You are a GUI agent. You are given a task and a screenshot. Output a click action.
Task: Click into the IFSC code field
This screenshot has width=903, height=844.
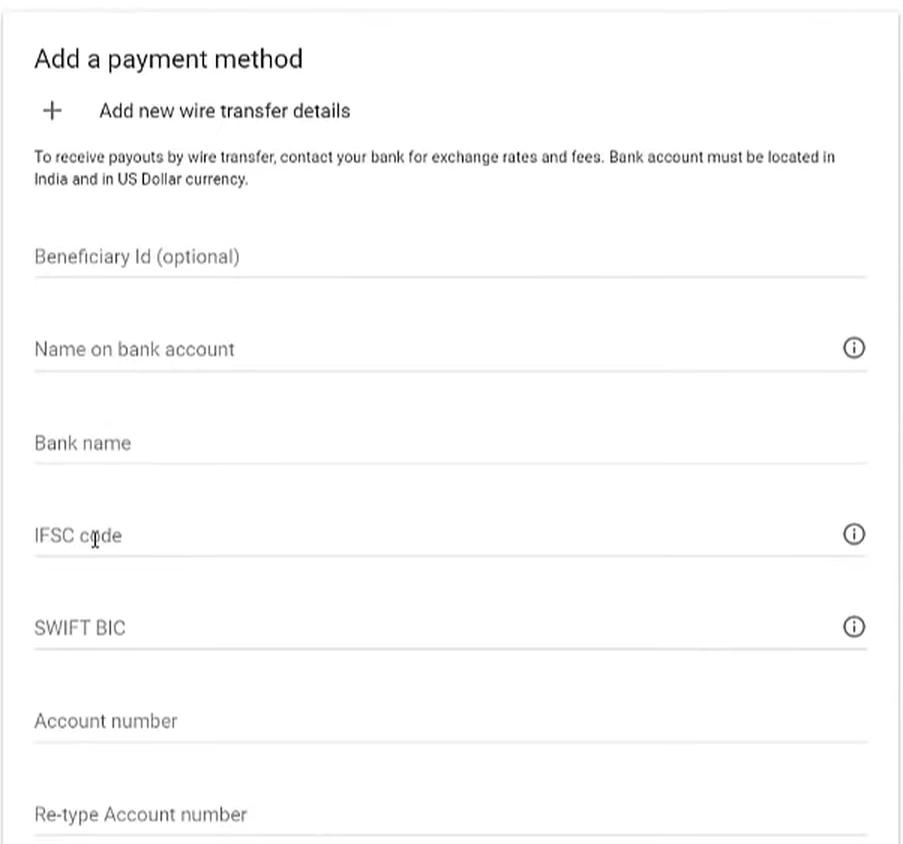tap(437, 535)
